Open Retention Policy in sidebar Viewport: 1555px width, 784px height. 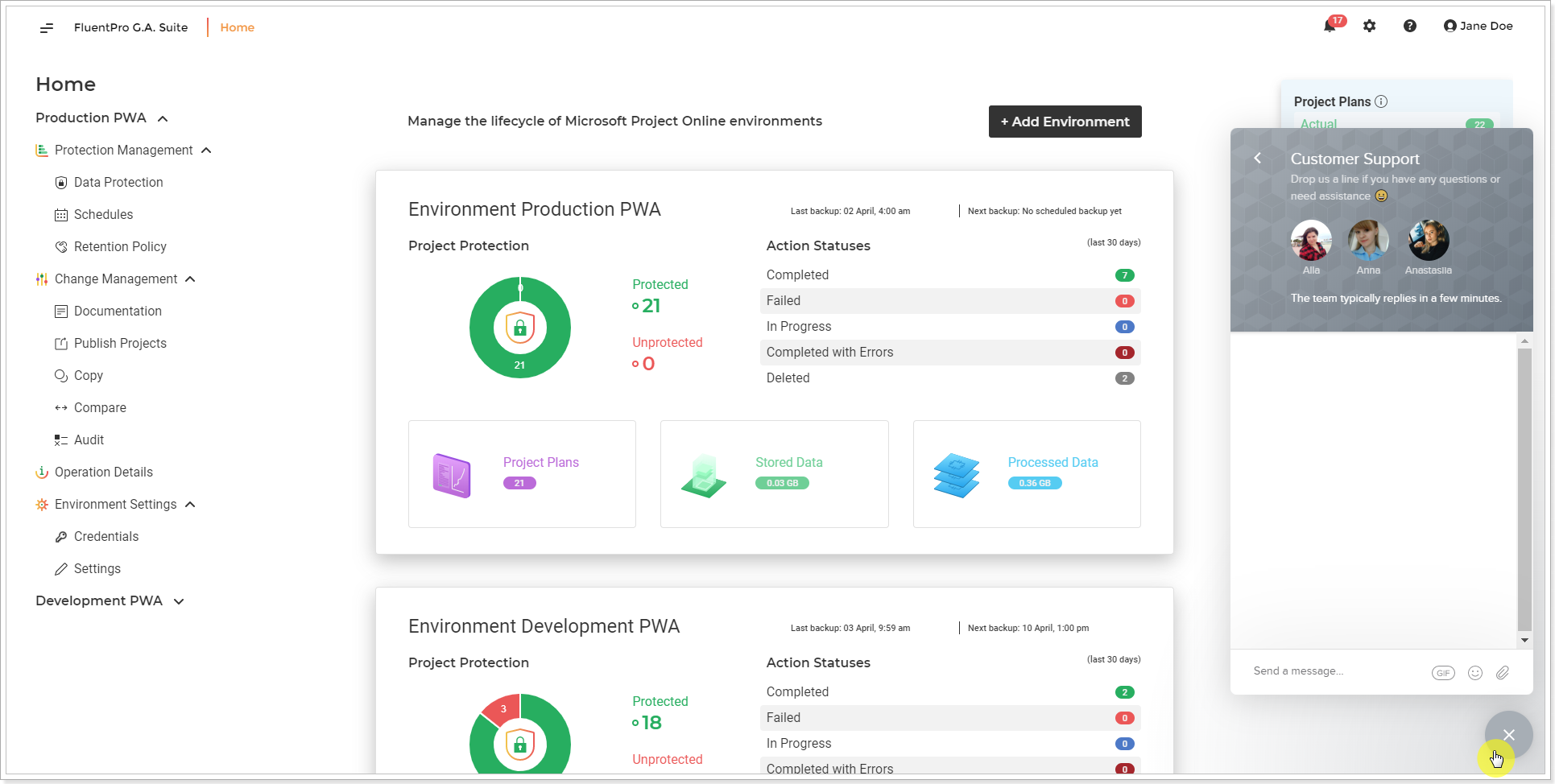[110, 247]
